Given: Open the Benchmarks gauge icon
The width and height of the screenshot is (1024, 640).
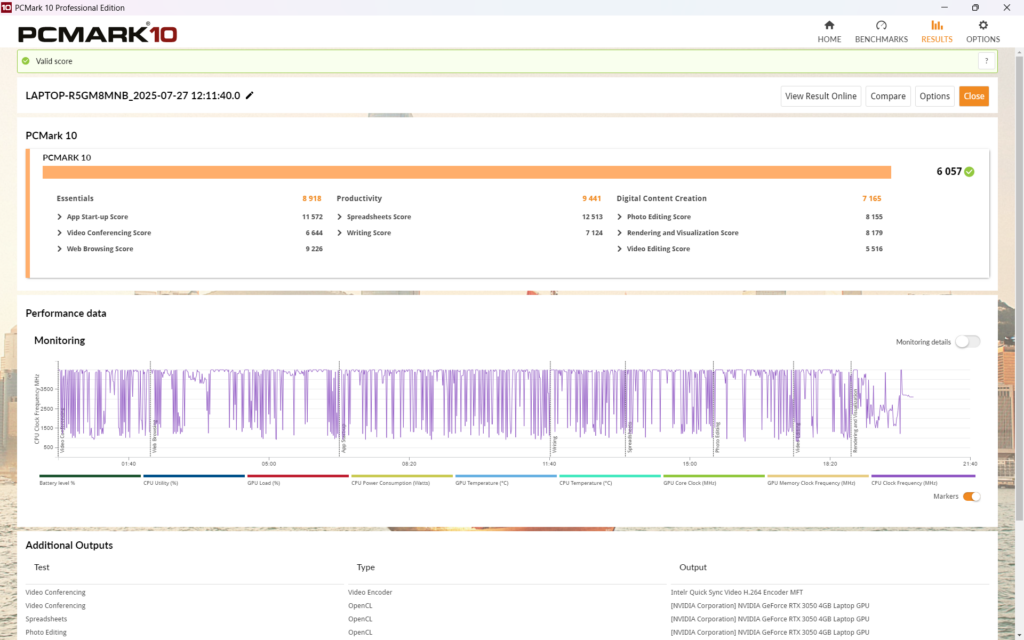Looking at the screenshot, I should (x=881, y=25).
